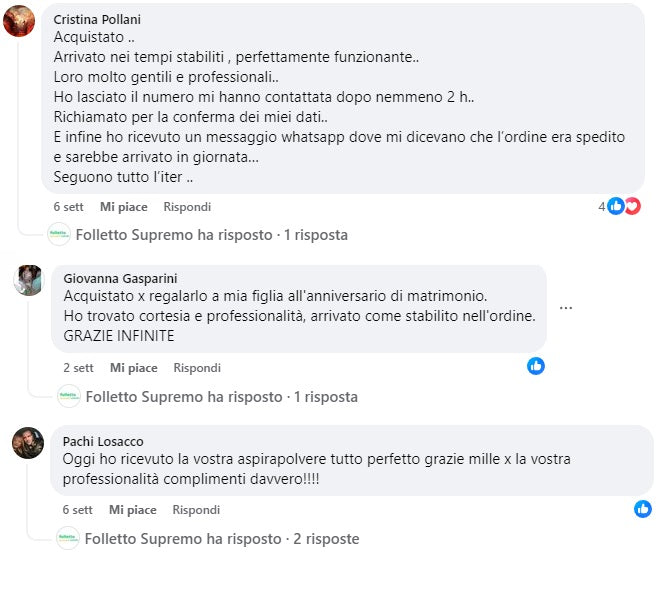Viewport: 663px width, 598px height.
Task: Click the 6 sett timestamp on Cristina's comment
Action: (69, 207)
